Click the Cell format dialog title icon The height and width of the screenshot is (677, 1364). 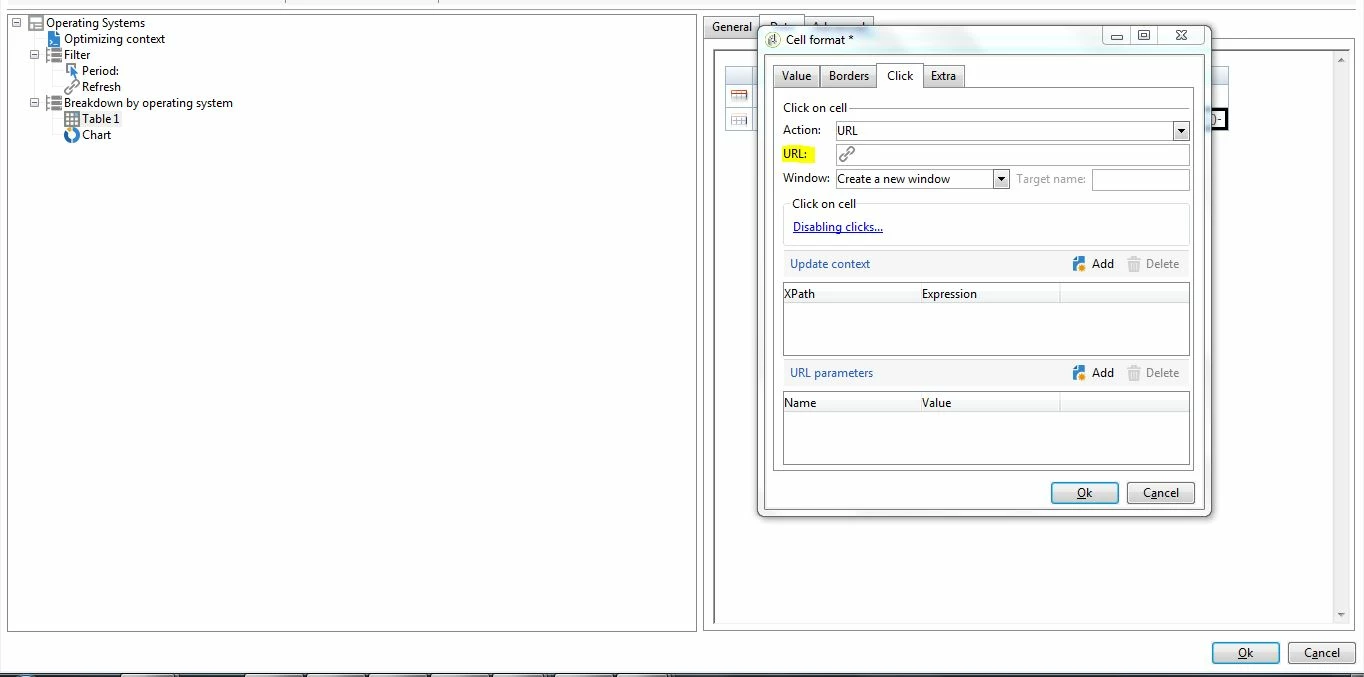(x=773, y=40)
